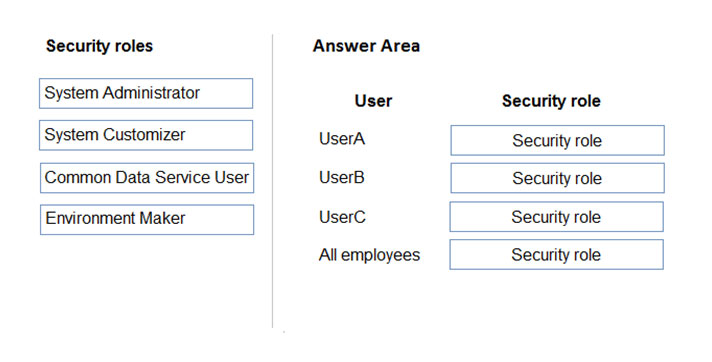Click the word Maker in the last role
The image size is (712, 362).
click(x=162, y=218)
